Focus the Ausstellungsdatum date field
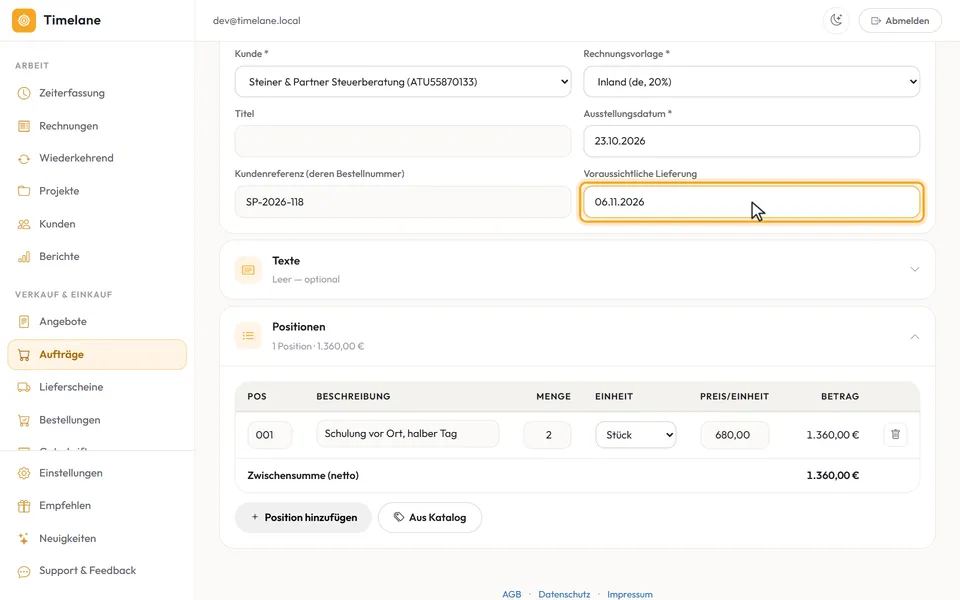 751,141
